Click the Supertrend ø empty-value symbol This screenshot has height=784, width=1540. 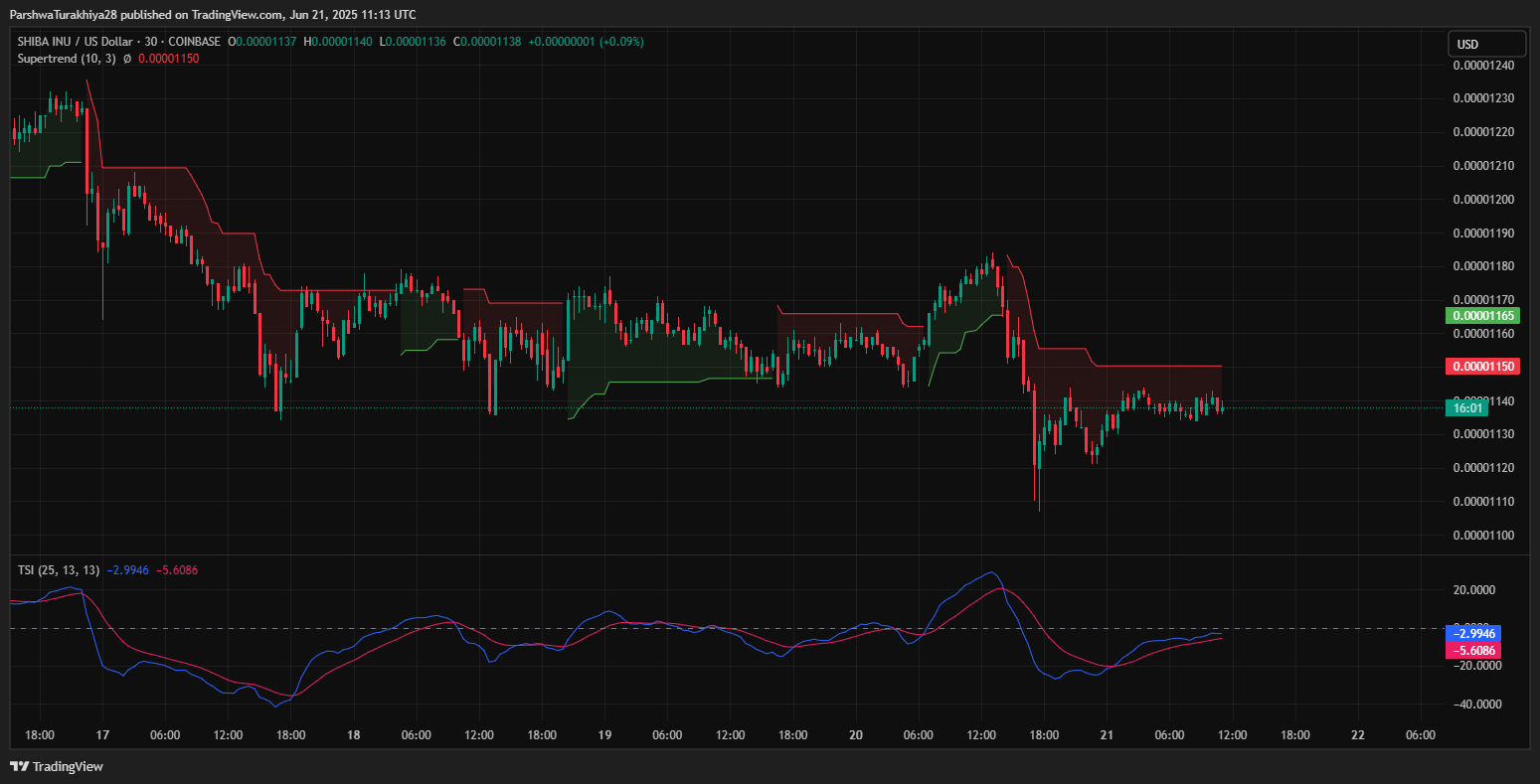pyautogui.click(x=127, y=59)
